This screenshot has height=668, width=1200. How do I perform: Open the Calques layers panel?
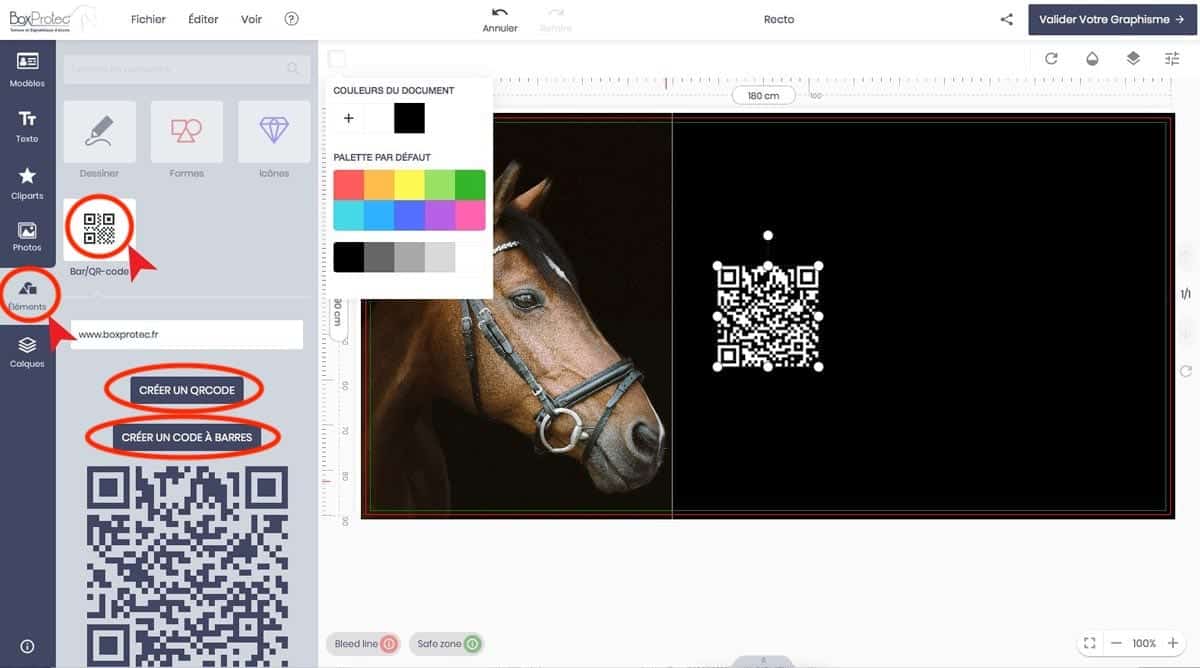tap(27, 351)
